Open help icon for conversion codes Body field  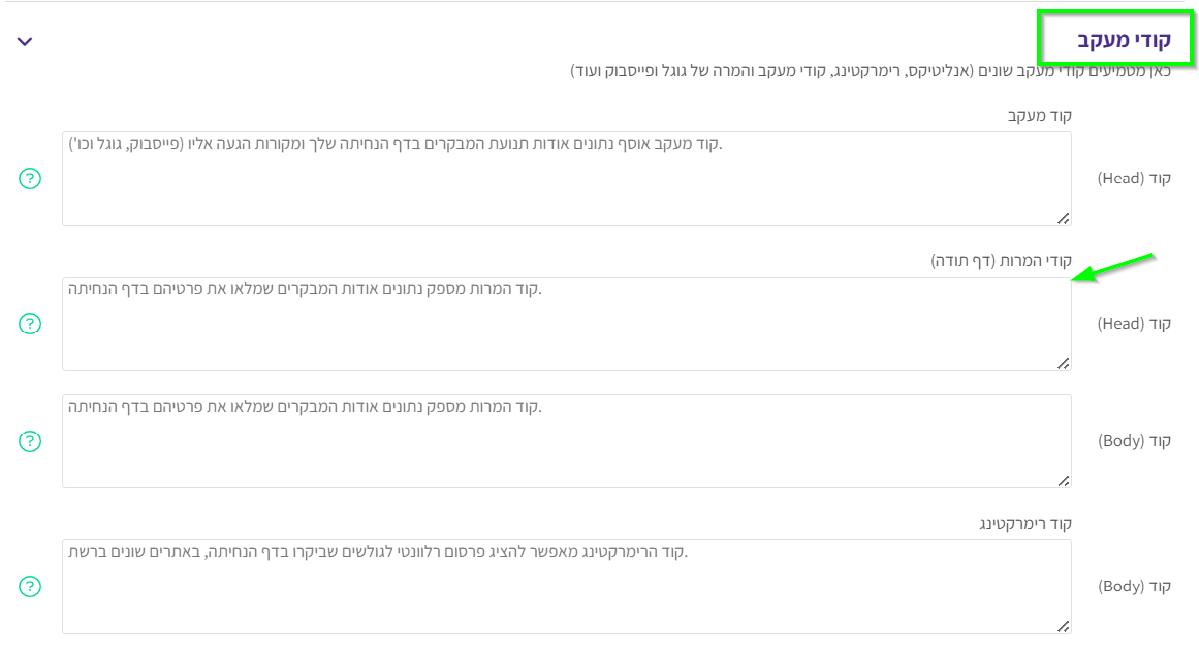pos(30,441)
